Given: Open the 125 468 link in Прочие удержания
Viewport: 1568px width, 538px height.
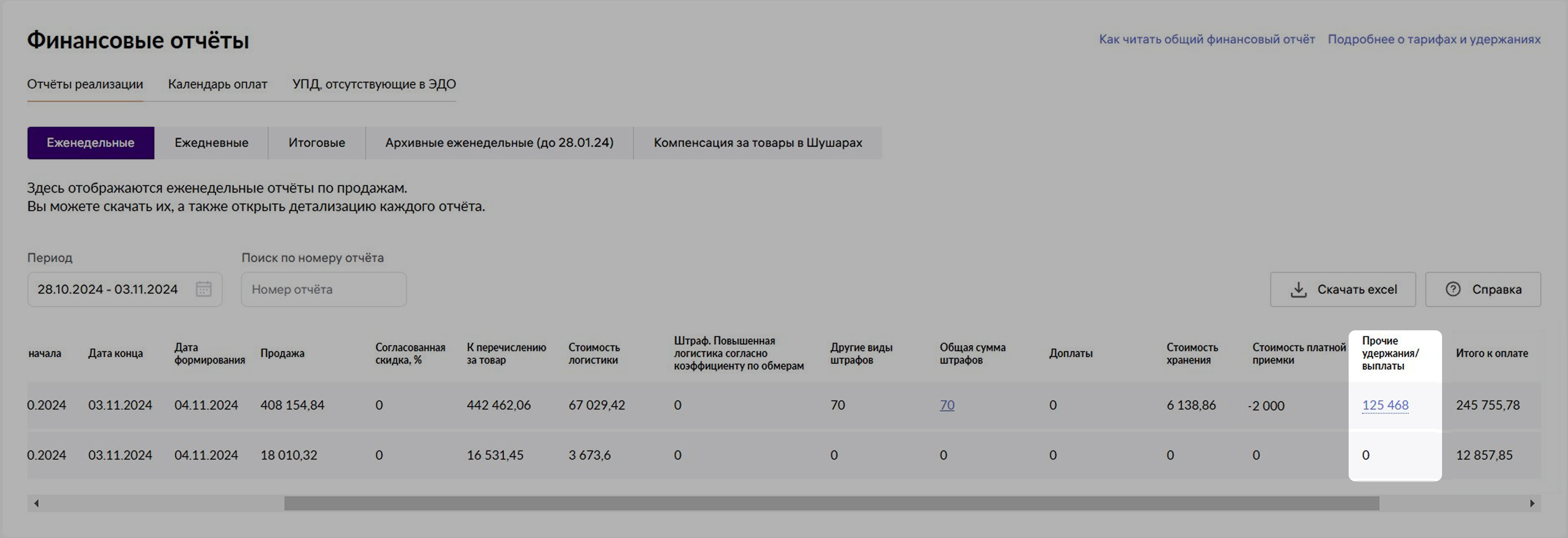Looking at the screenshot, I should coord(1385,405).
